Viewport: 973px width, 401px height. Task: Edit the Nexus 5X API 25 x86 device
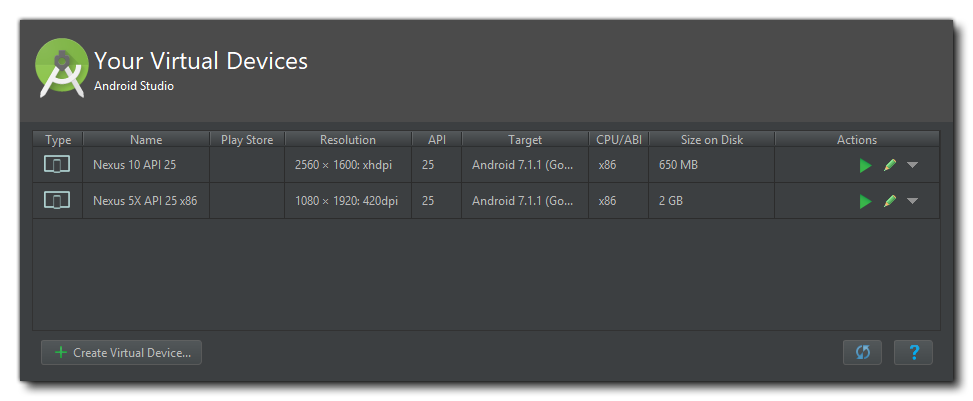pyautogui.click(x=890, y=200)
